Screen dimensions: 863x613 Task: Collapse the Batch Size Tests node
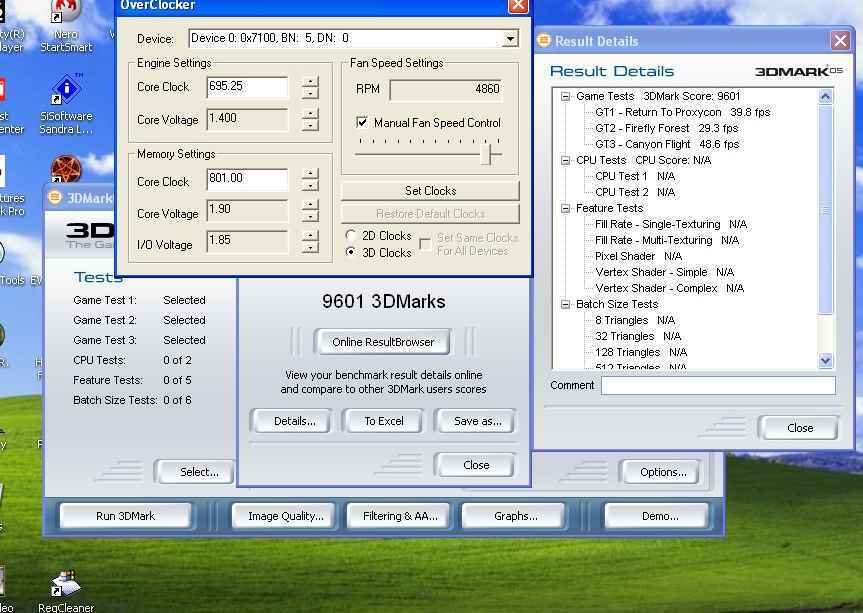pyautogui.click(x=566, y=305)
